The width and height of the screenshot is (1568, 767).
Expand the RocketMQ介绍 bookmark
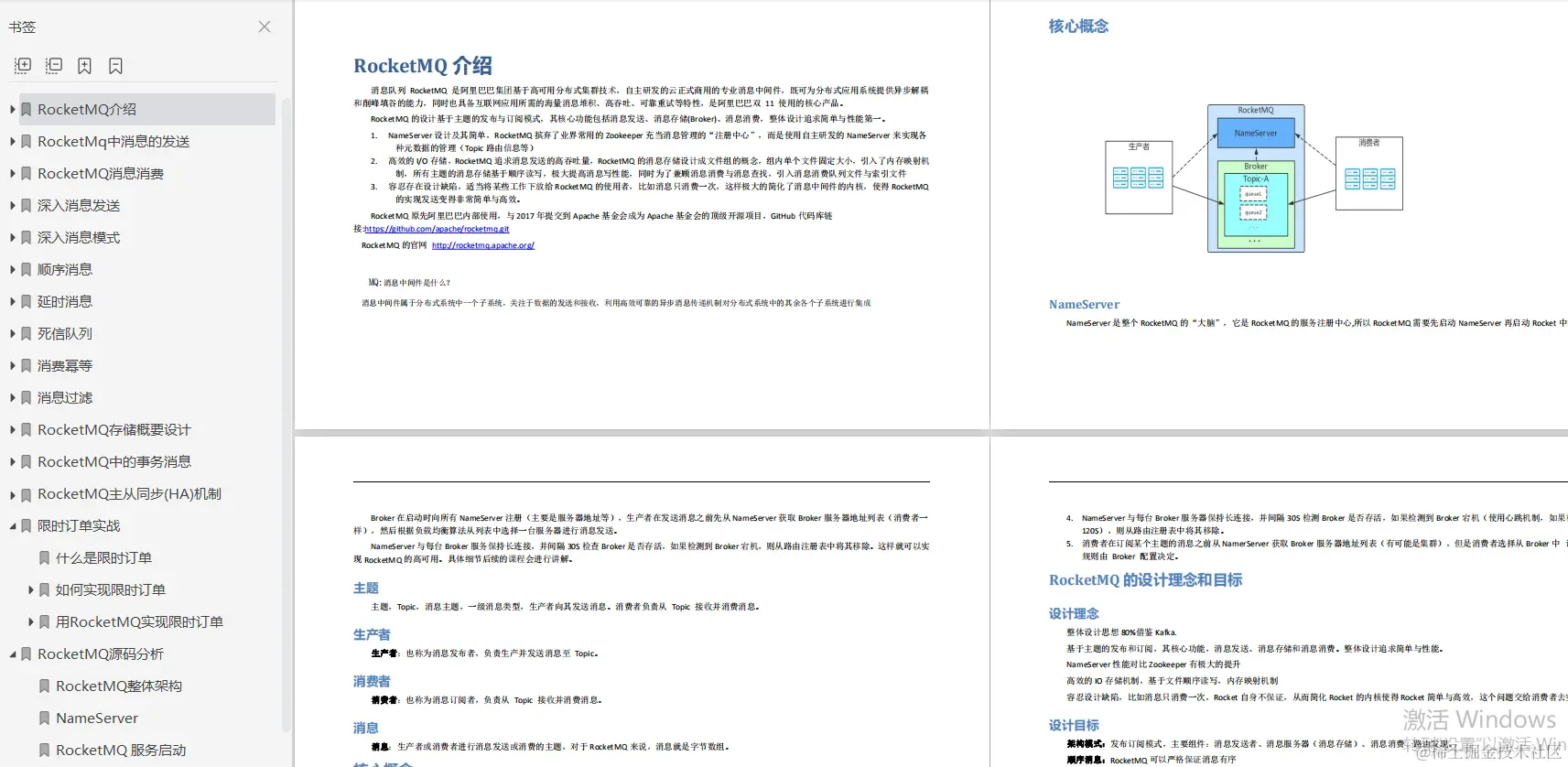click(13, 109)
